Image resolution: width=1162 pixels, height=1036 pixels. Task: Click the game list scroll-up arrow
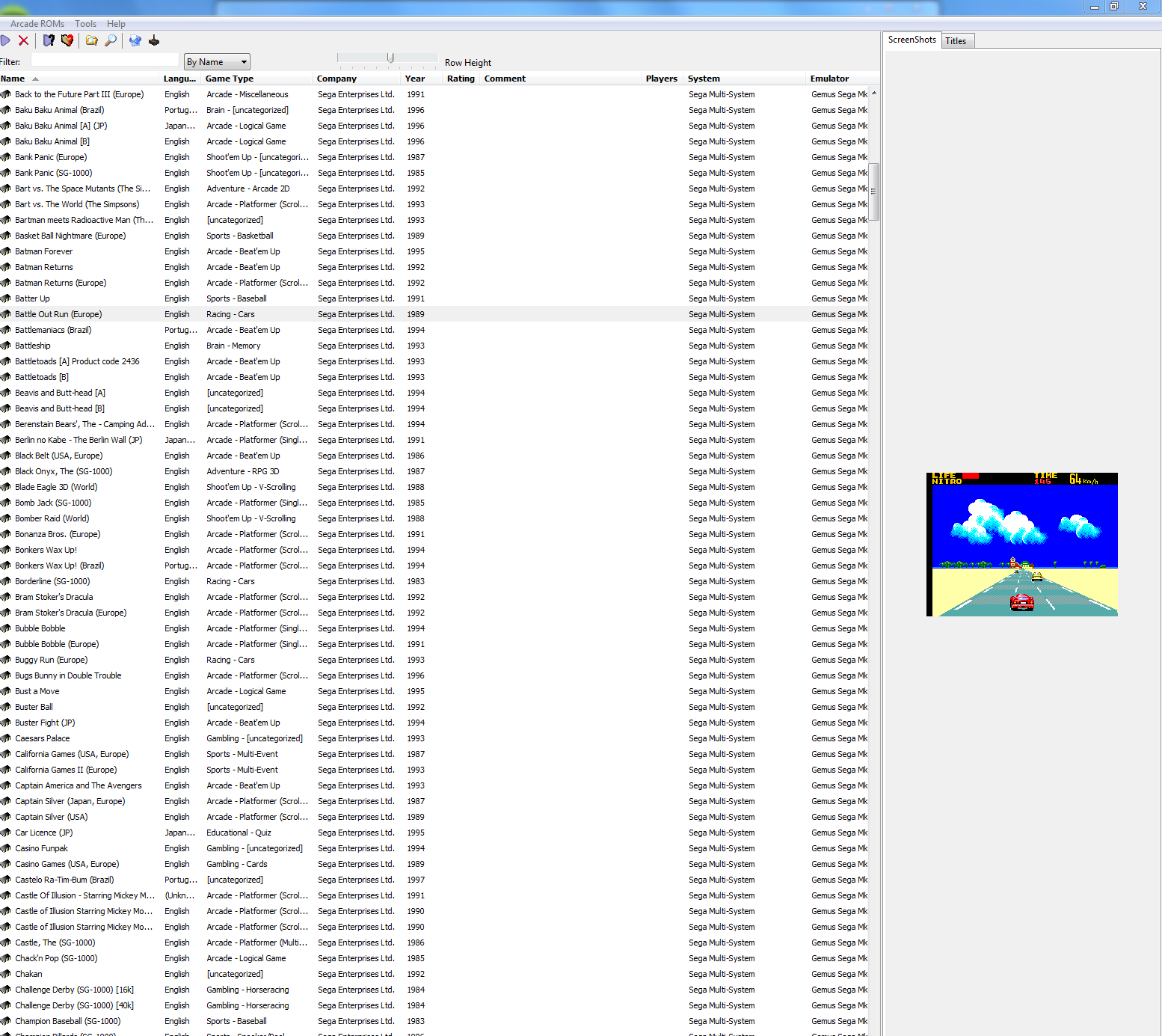(873, 94)
